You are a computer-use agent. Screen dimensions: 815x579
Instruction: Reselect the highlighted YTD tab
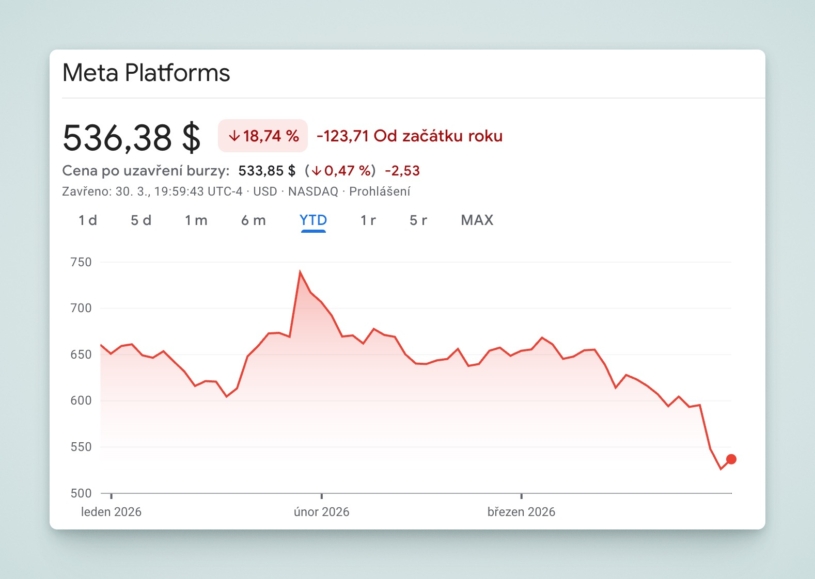tap(313, 220)
